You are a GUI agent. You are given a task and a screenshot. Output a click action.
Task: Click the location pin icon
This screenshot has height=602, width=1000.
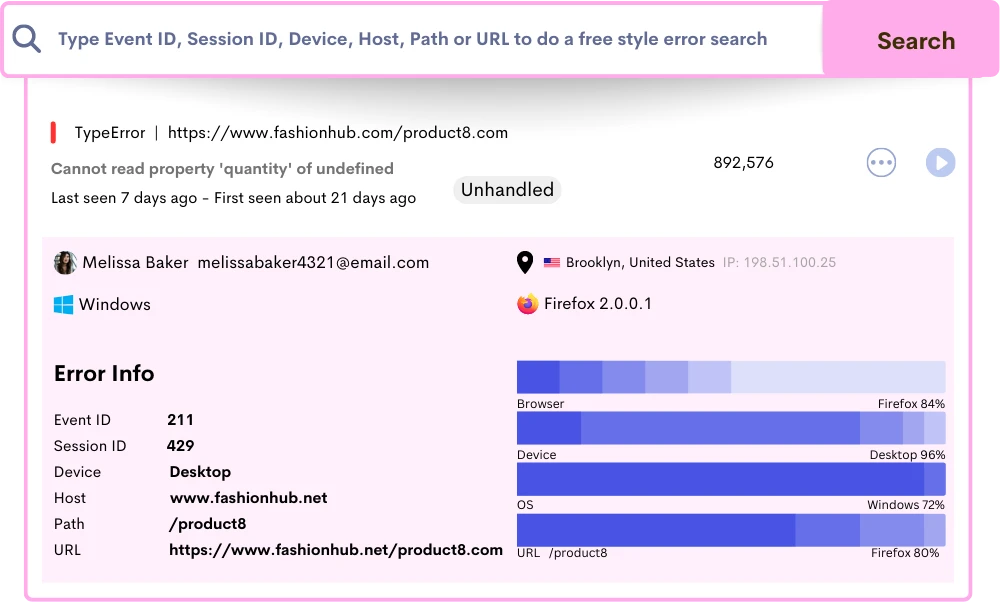coord(525,262)
